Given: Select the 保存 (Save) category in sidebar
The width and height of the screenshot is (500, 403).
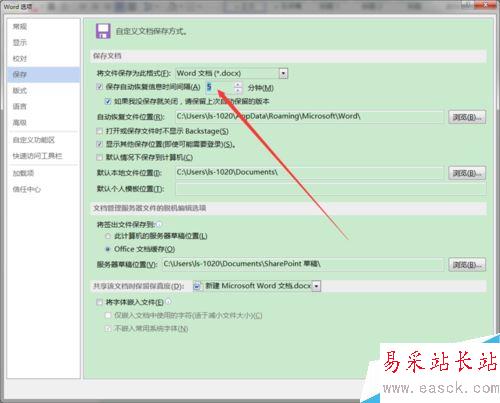Looking at the screenshot, I should tap(43, 74).
